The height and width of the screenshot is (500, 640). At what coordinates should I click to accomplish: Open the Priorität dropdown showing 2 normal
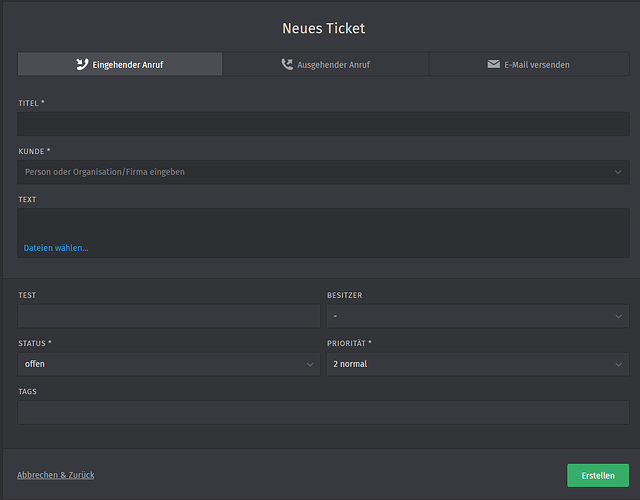[x=470, y=364]
